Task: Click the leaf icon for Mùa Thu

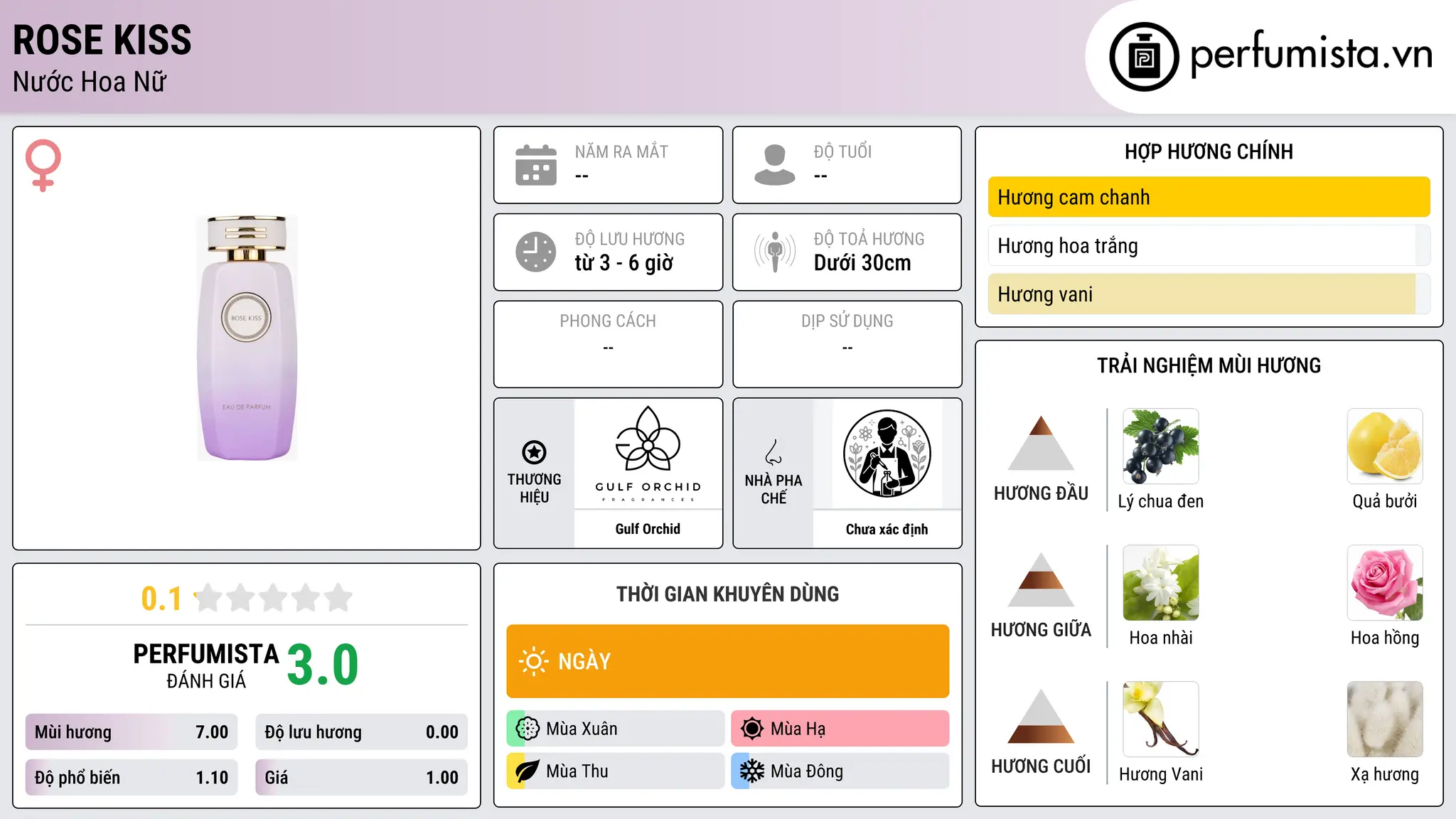Action: [528, 771]
